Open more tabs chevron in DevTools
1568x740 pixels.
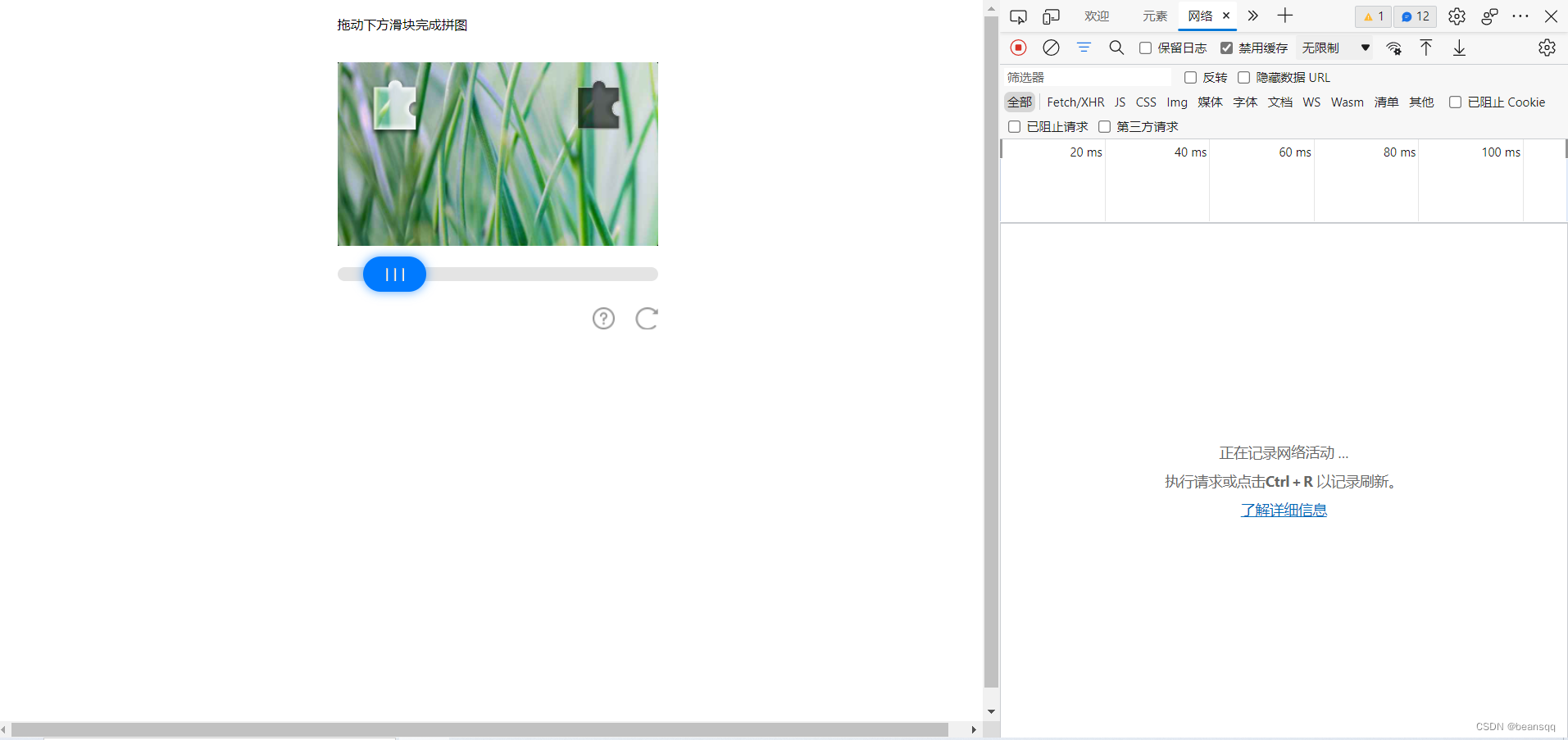click(x=1252, y=16)
